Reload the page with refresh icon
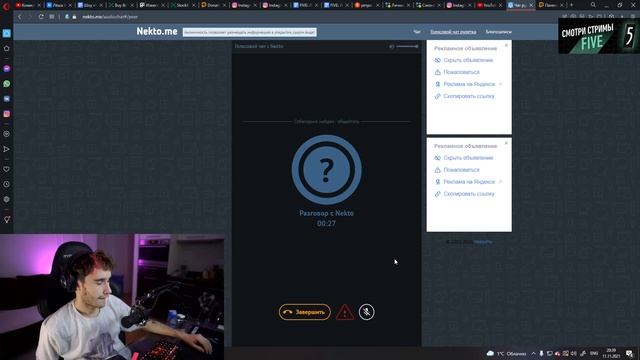Viewport: 640px width, 360px height. 41,17
